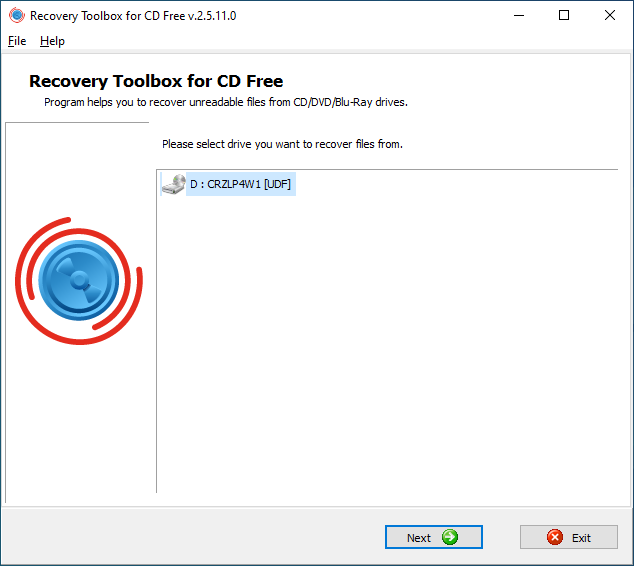Click the green arrow icon on Next
Image resolution: width=634 pixels, height=566 pixels.
click(450, 537)
